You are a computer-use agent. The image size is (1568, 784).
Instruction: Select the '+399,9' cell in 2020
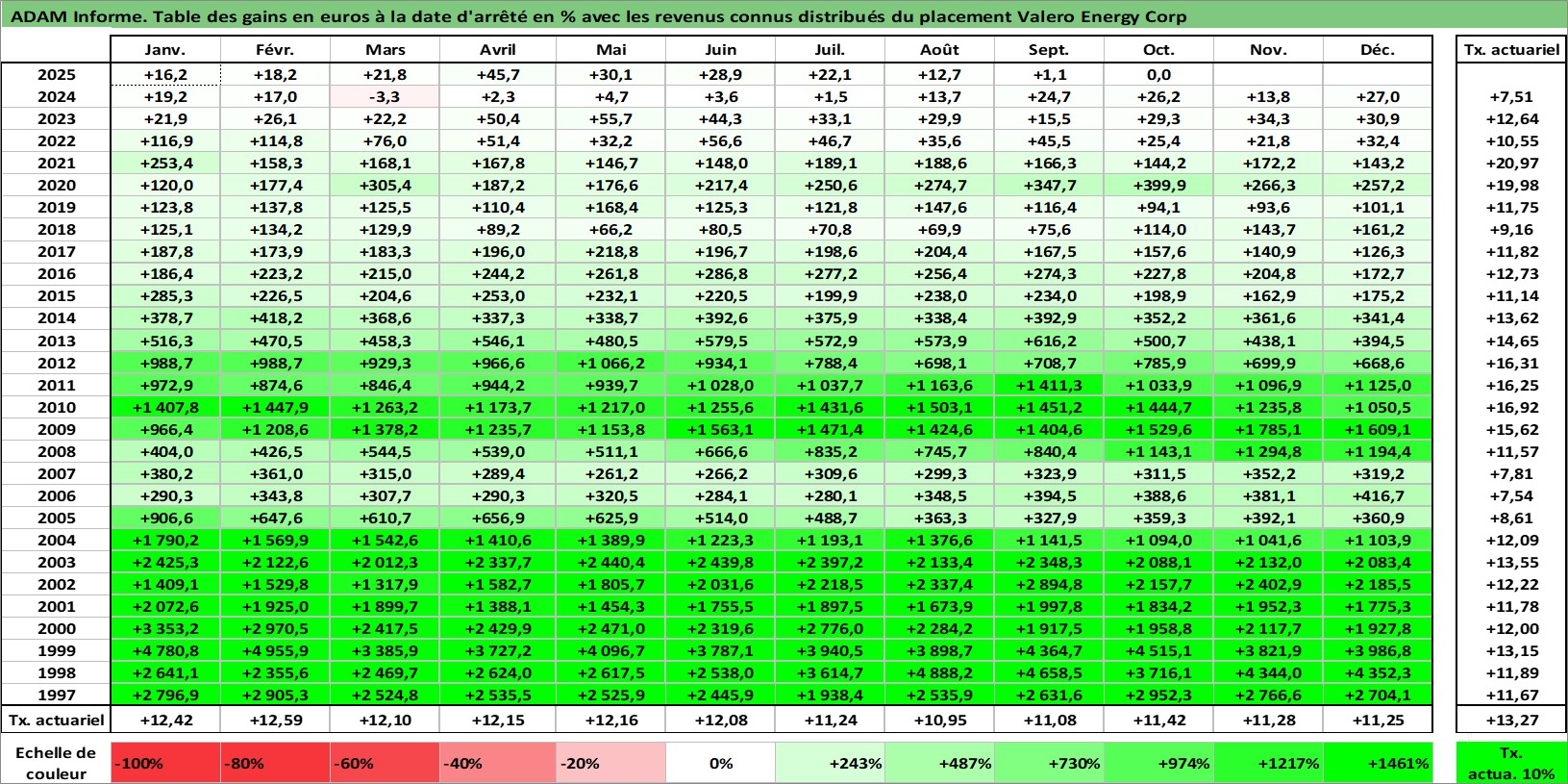pyautogui.click(x=1159, y=186)
